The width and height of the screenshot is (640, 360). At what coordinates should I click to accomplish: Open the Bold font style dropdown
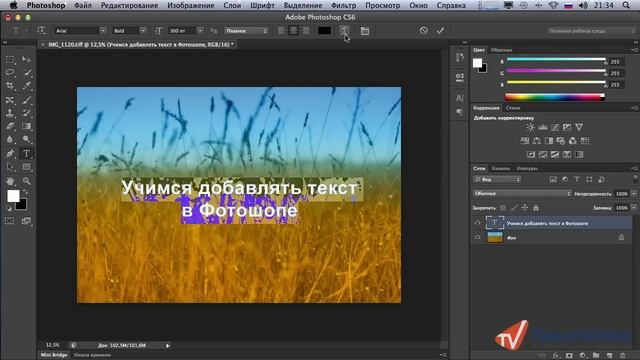[143, 31]
